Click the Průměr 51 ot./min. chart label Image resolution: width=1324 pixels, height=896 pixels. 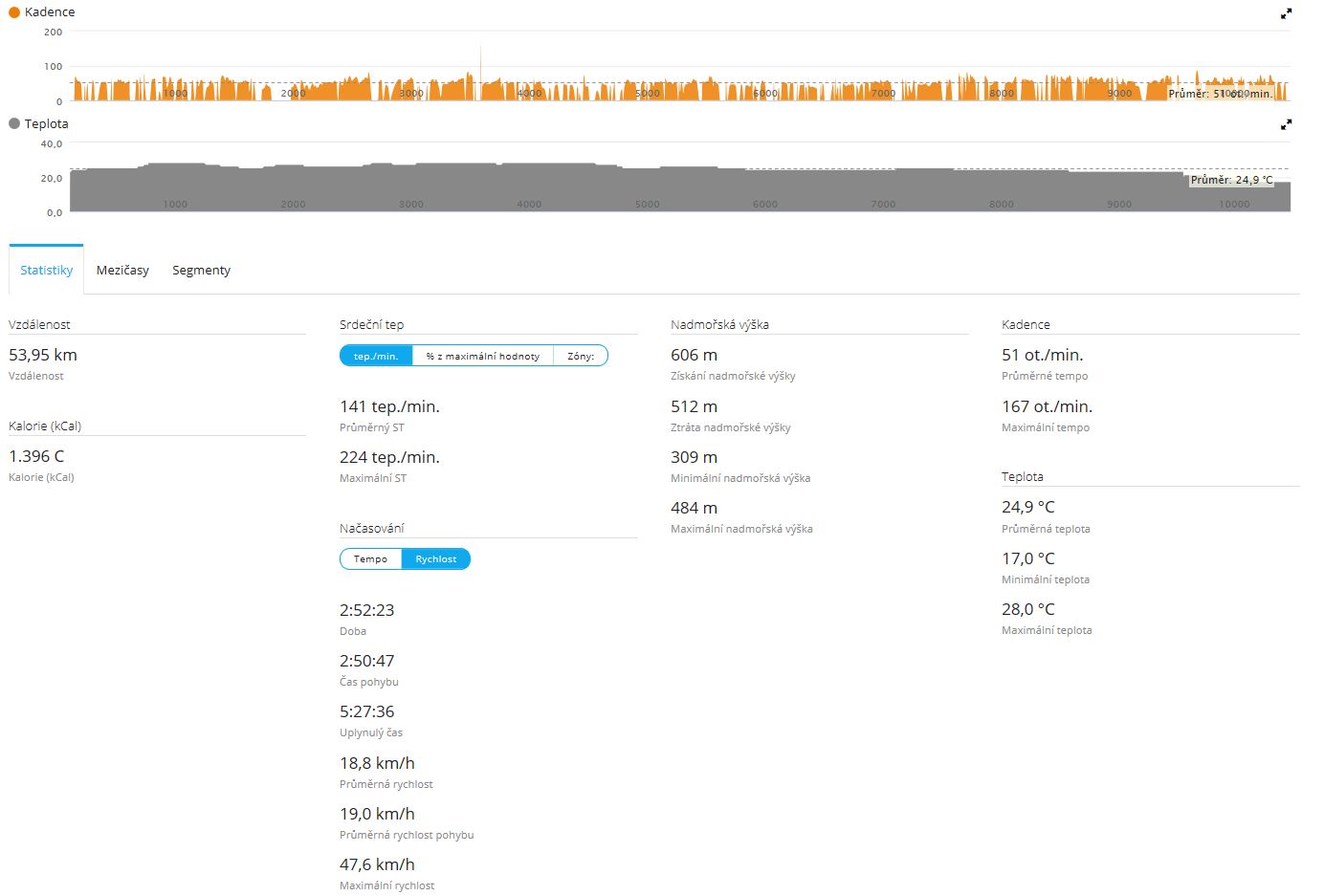pyautogui.click(x=1220, y=94)
